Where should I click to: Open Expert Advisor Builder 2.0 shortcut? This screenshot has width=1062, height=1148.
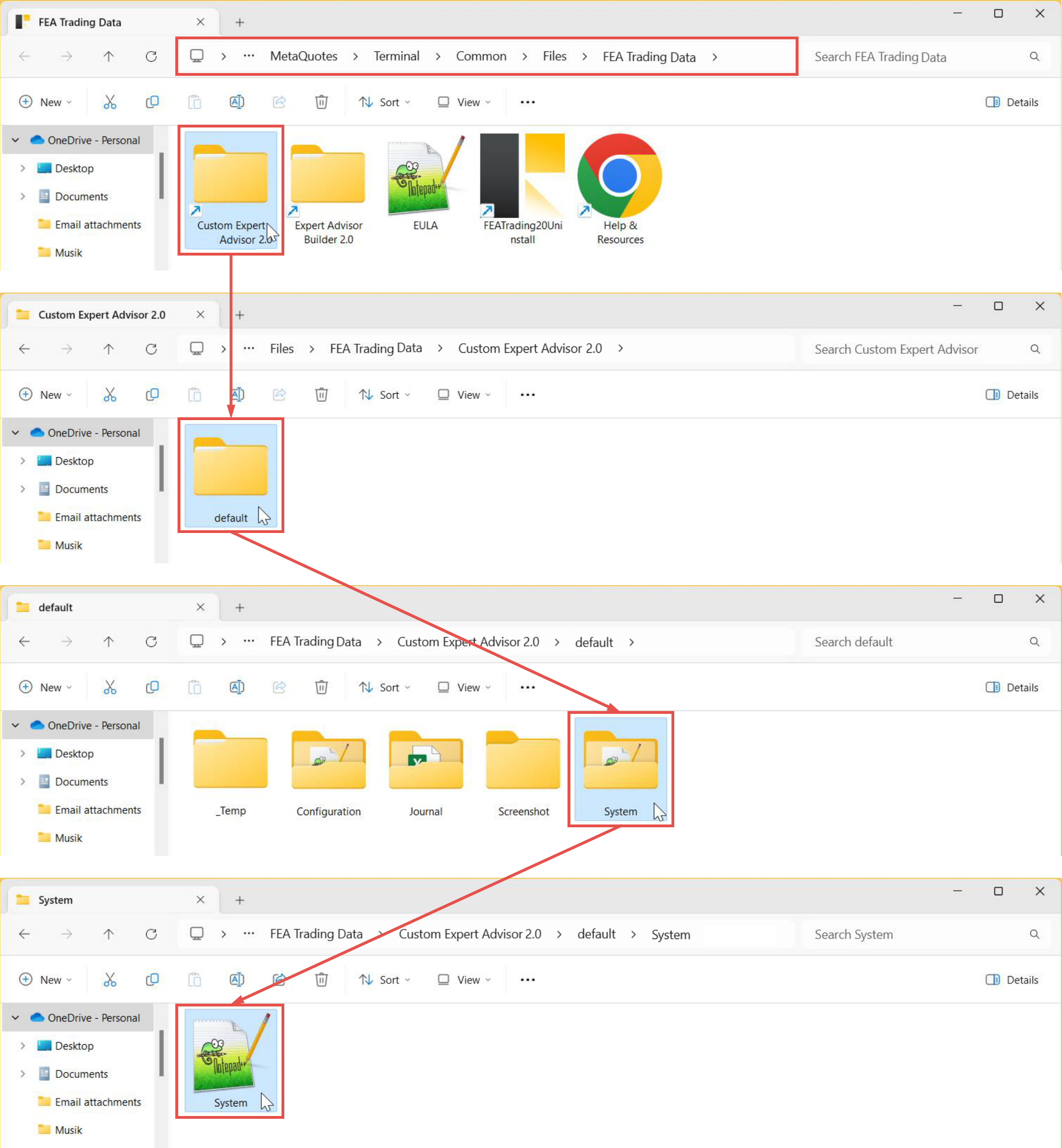coord(328,190)
